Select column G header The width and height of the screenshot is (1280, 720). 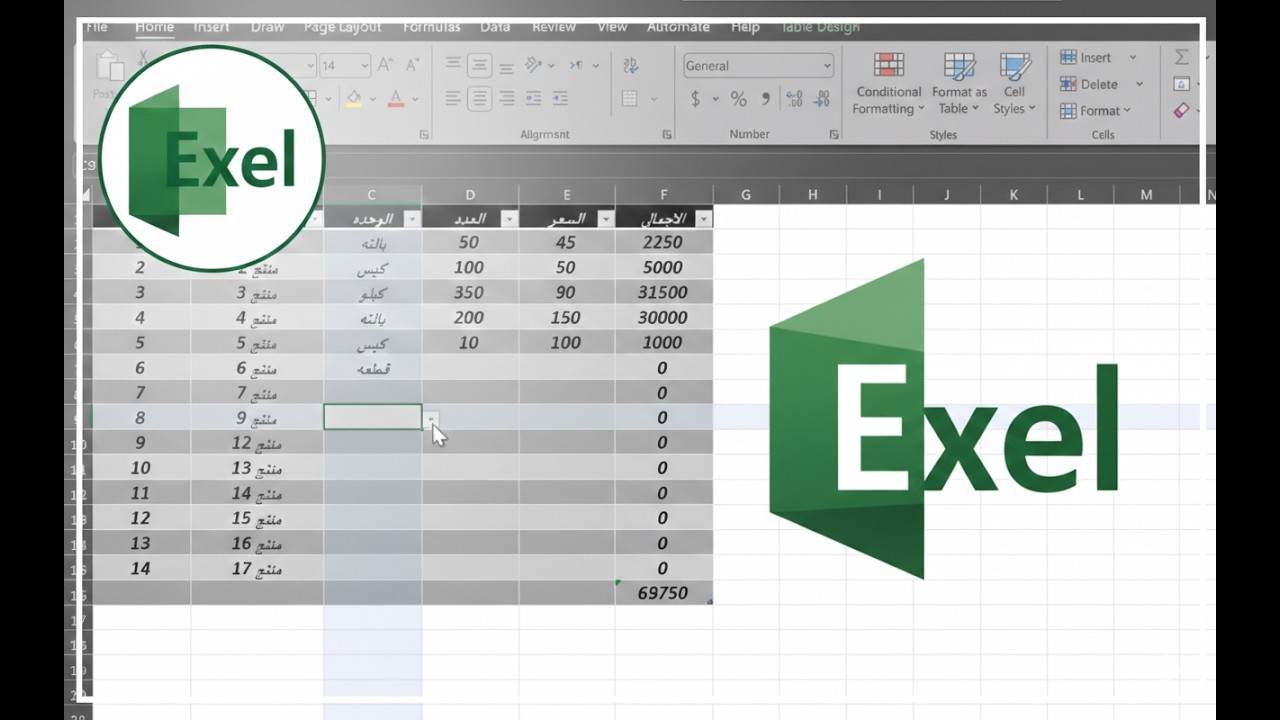746,195
